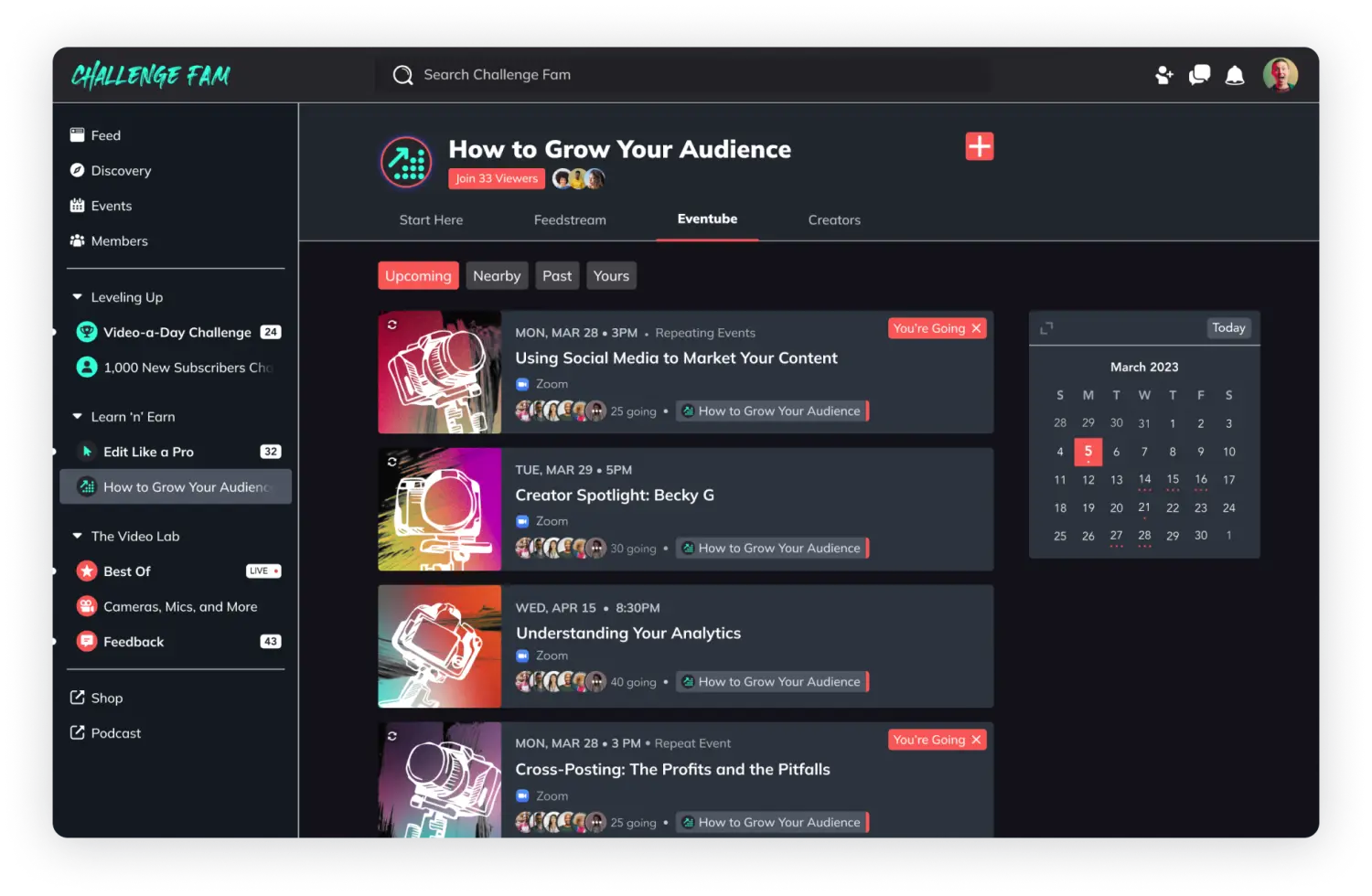Click thumbnail of Using Social Media event

440,372
